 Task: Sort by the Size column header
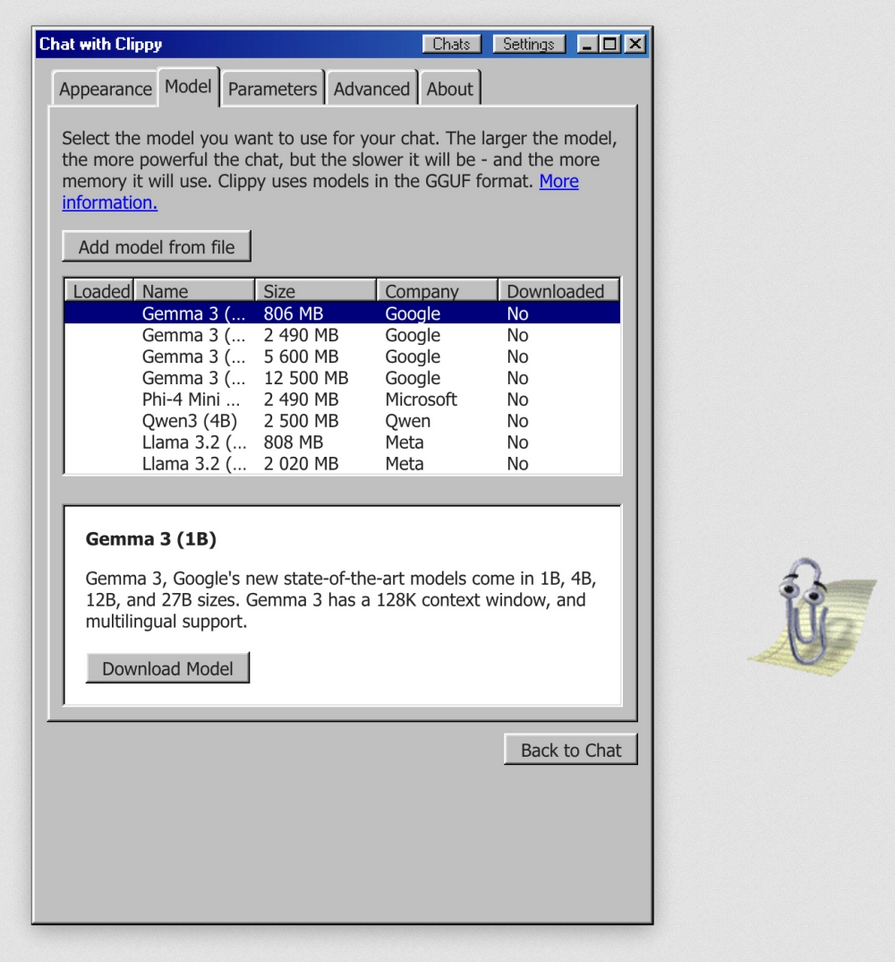316,291
